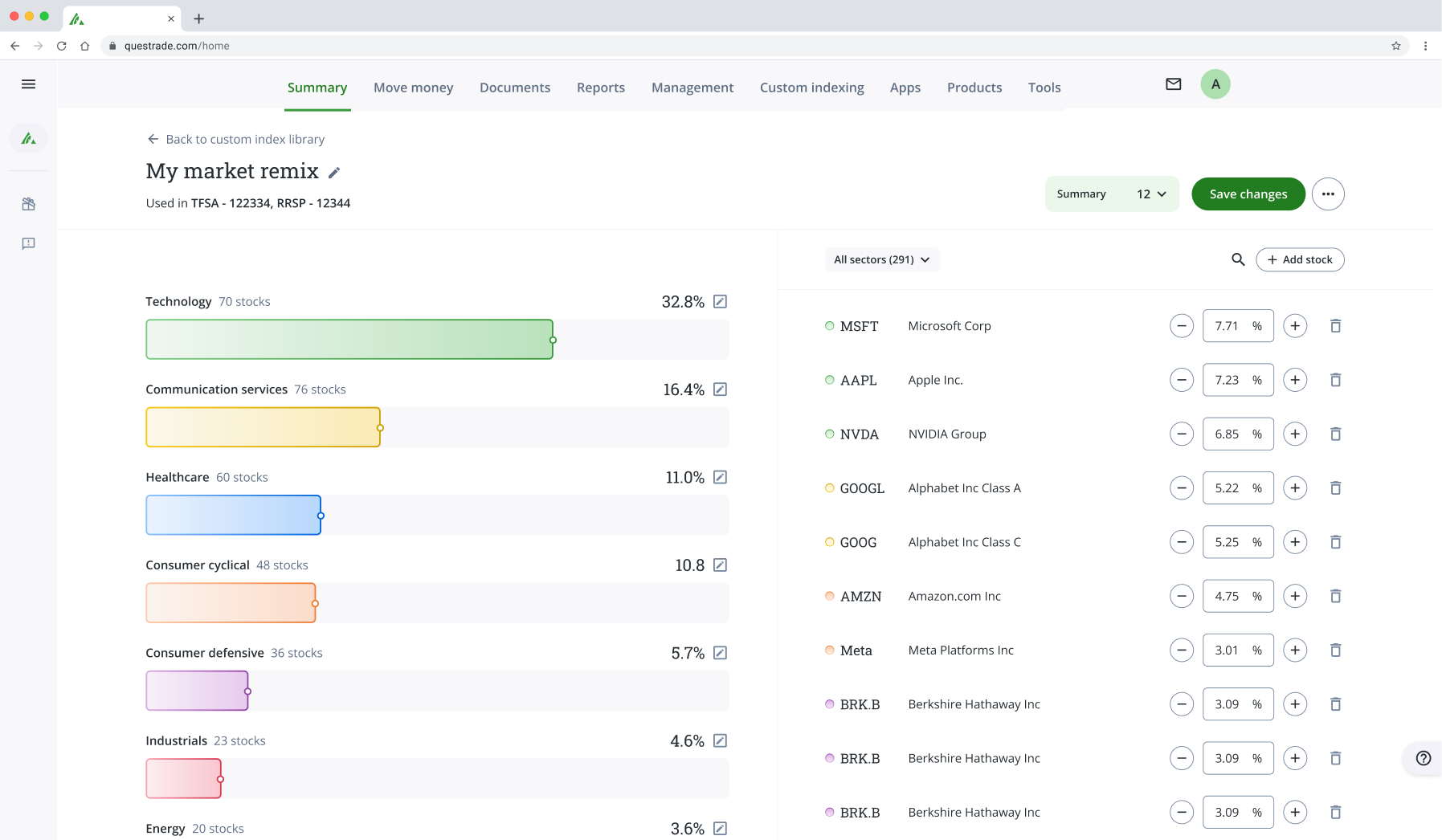
Task: Open the Custom indexing tab
Action: [x=812, y=88]
